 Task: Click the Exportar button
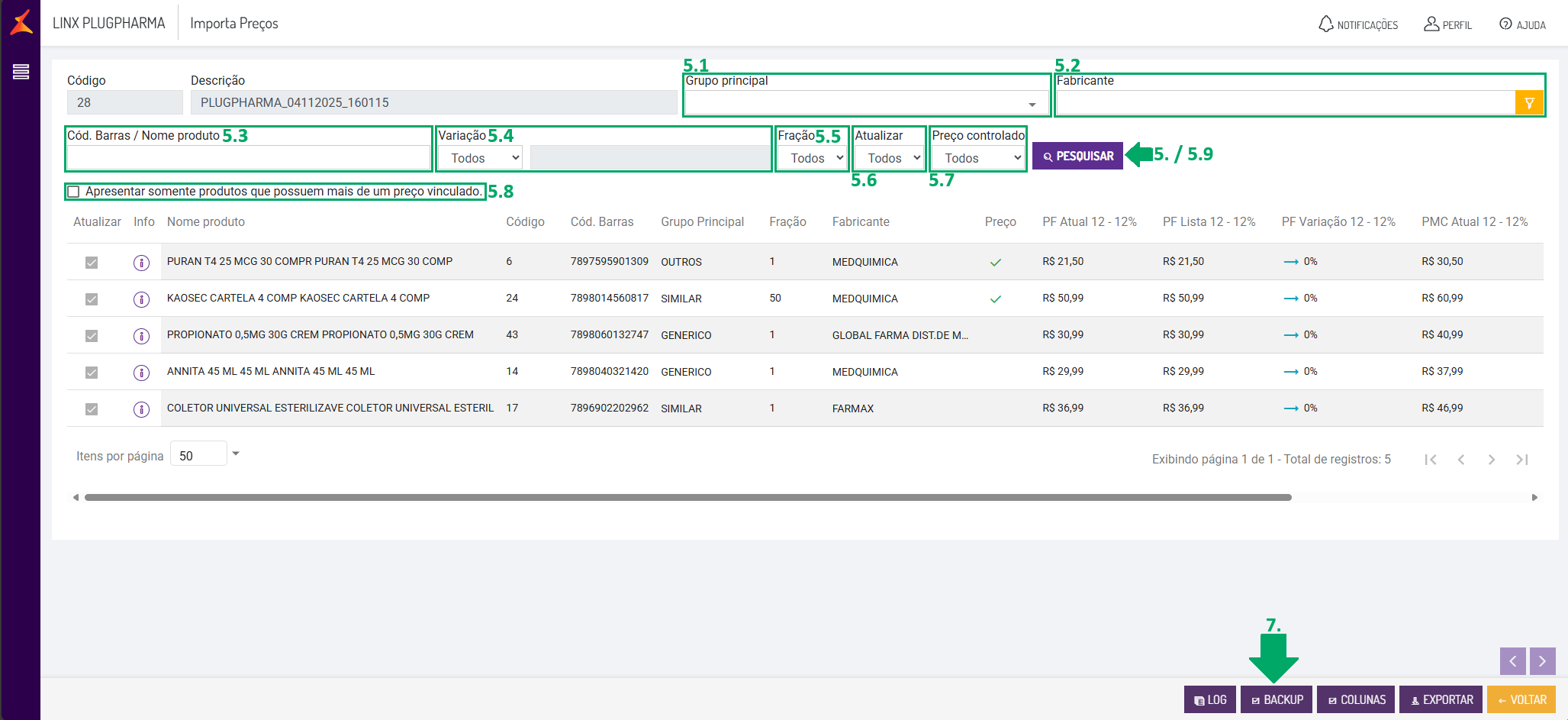(x=1441, y=699)
